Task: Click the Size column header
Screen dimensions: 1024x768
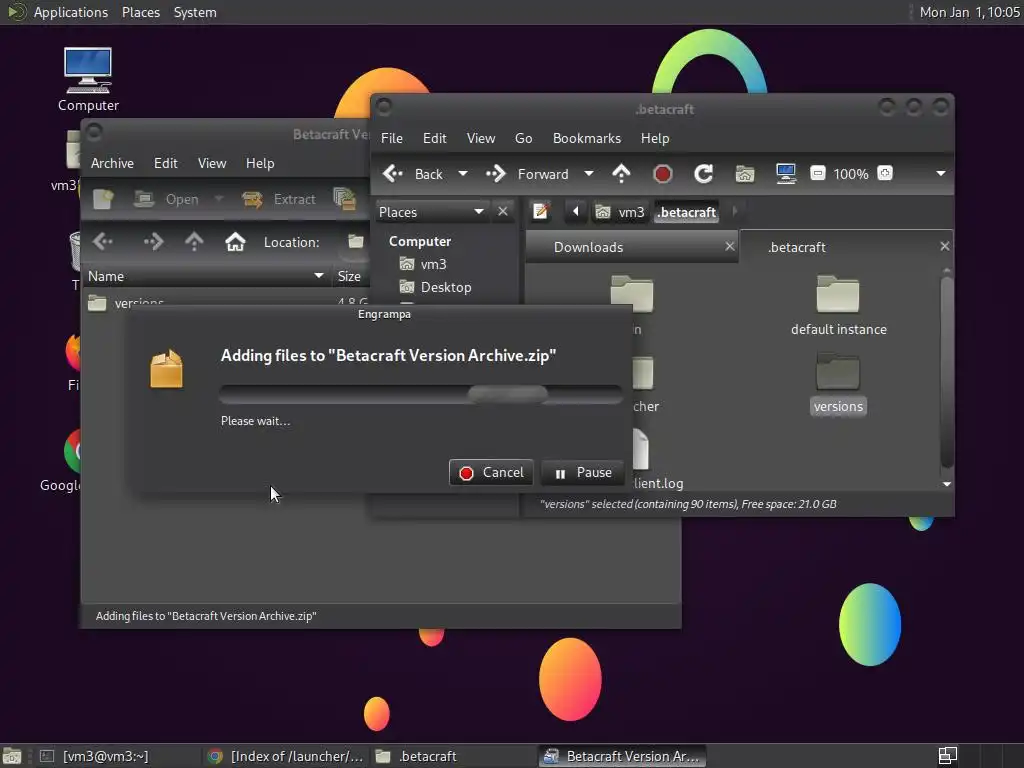Action: 351,276
